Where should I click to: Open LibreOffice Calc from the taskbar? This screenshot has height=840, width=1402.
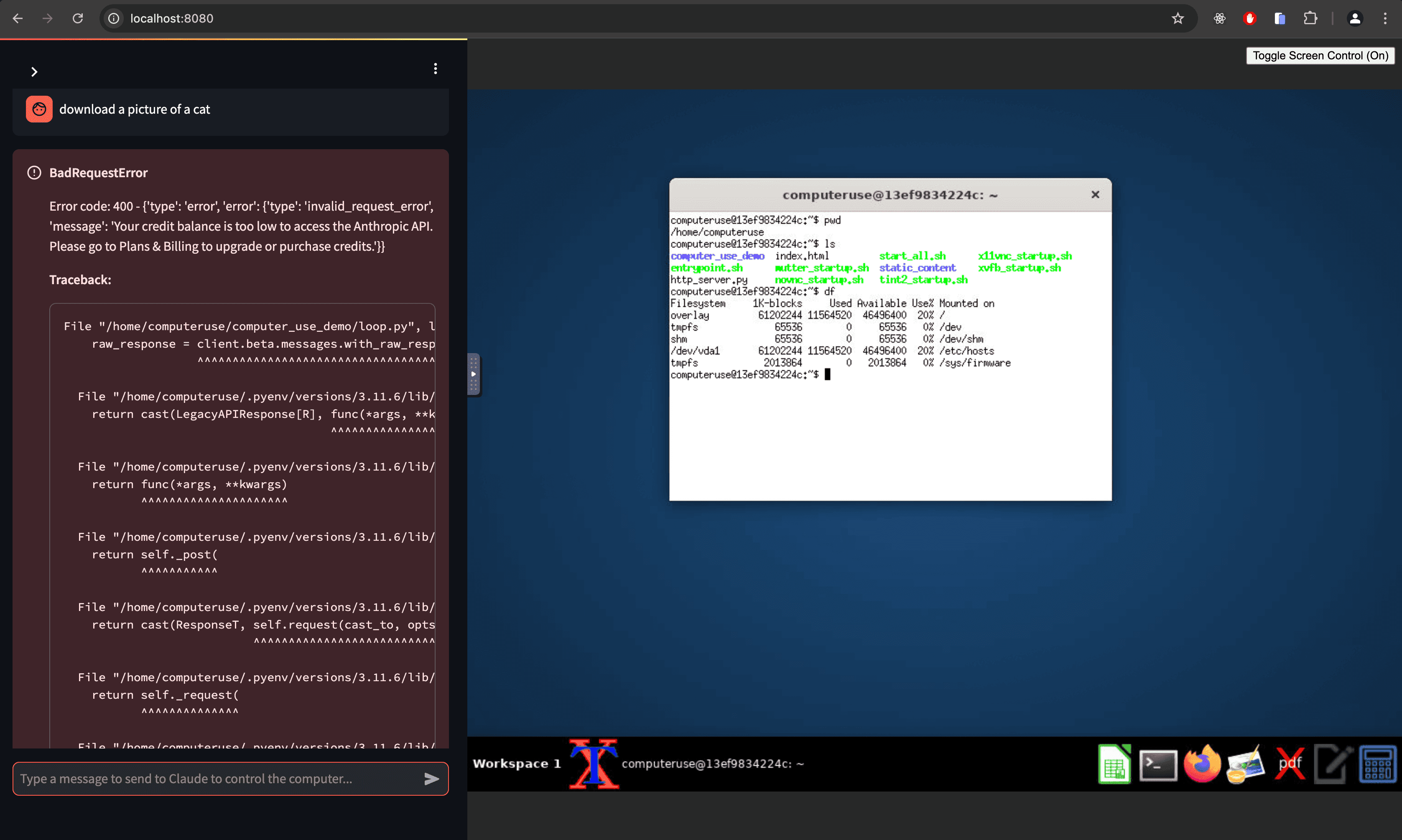point(1114,764)
